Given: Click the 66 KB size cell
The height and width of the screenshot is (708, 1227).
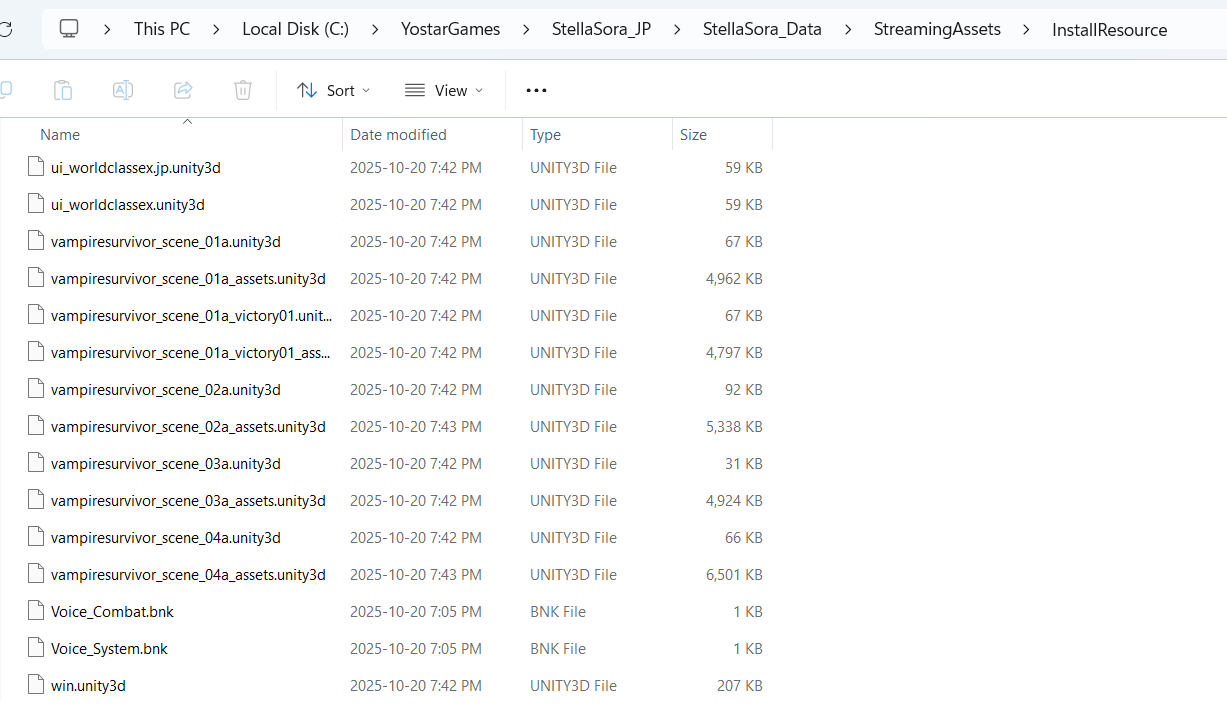Looking at the screenshot, I should (744, 537).
